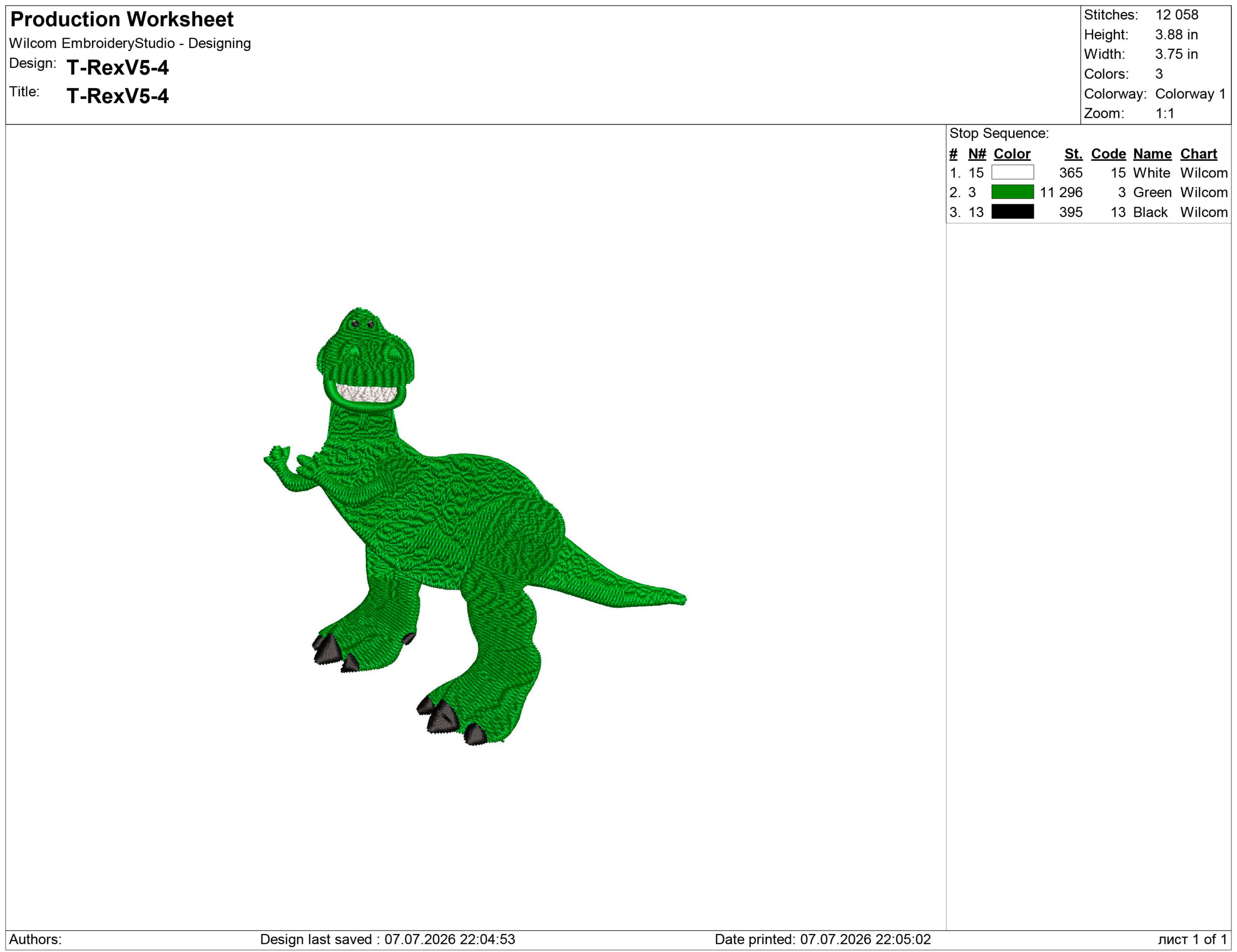Click the Width value '3.75 in'

click(1177, 55)
